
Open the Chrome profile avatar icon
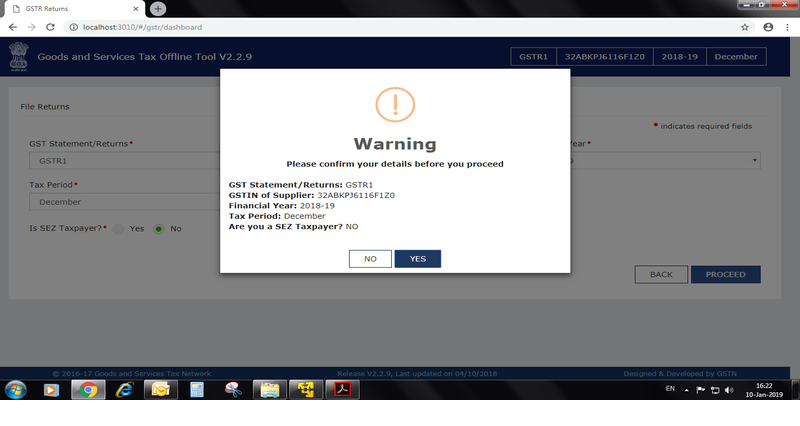pyautogui.click(x=769, y=27)
